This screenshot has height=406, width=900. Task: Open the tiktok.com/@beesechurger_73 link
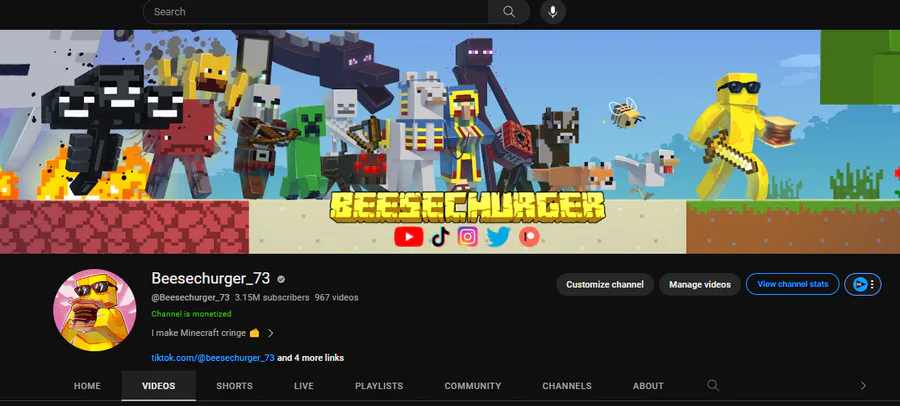coord(213,358)
